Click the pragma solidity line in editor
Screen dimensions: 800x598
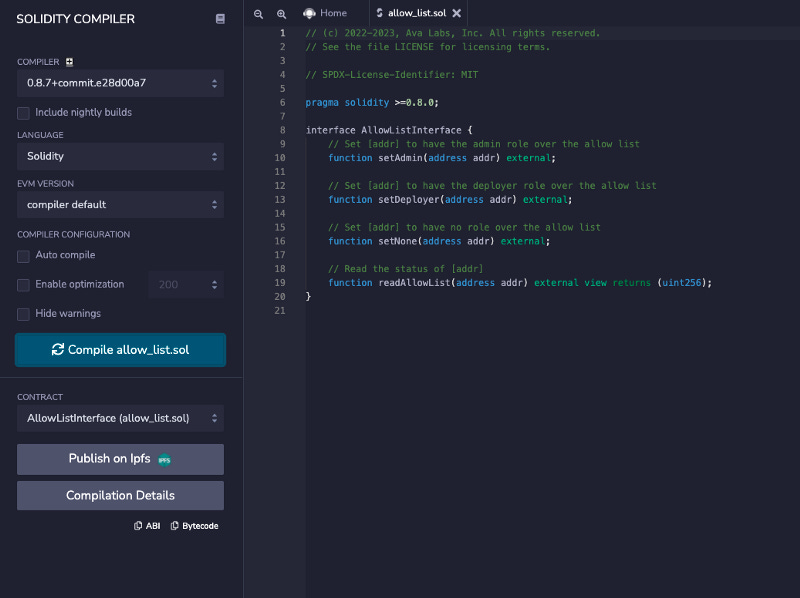[372, 103]
